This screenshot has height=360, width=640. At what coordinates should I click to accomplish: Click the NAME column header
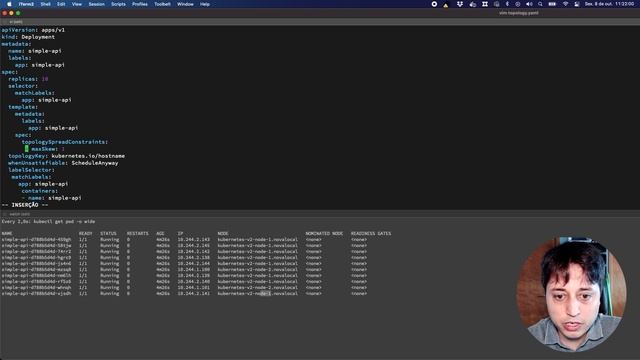coord(7,233)
